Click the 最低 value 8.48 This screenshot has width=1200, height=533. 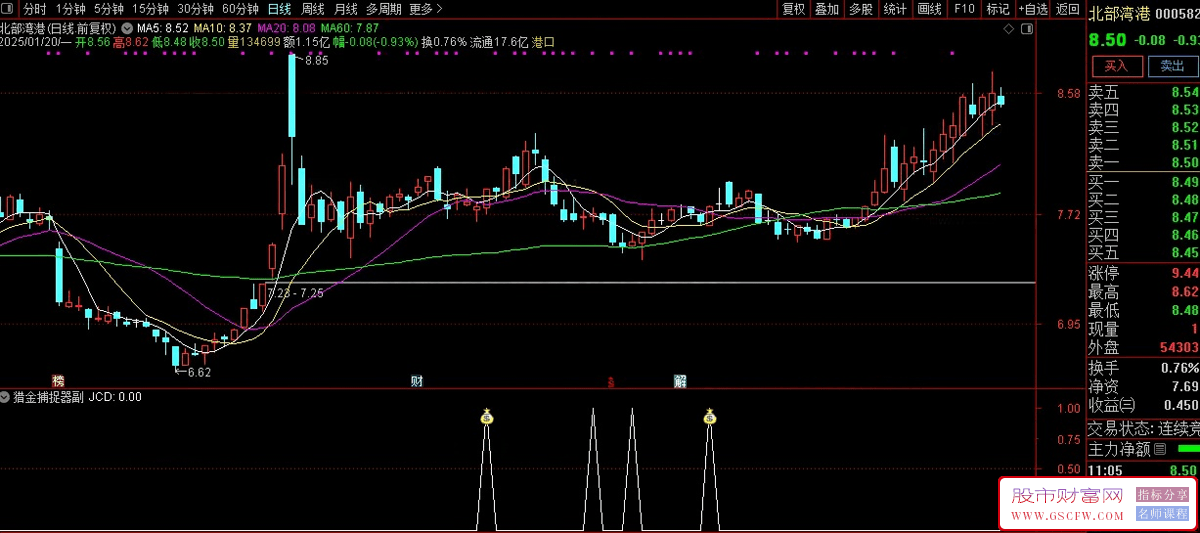pyautogui.click(x=1185, y=310)
